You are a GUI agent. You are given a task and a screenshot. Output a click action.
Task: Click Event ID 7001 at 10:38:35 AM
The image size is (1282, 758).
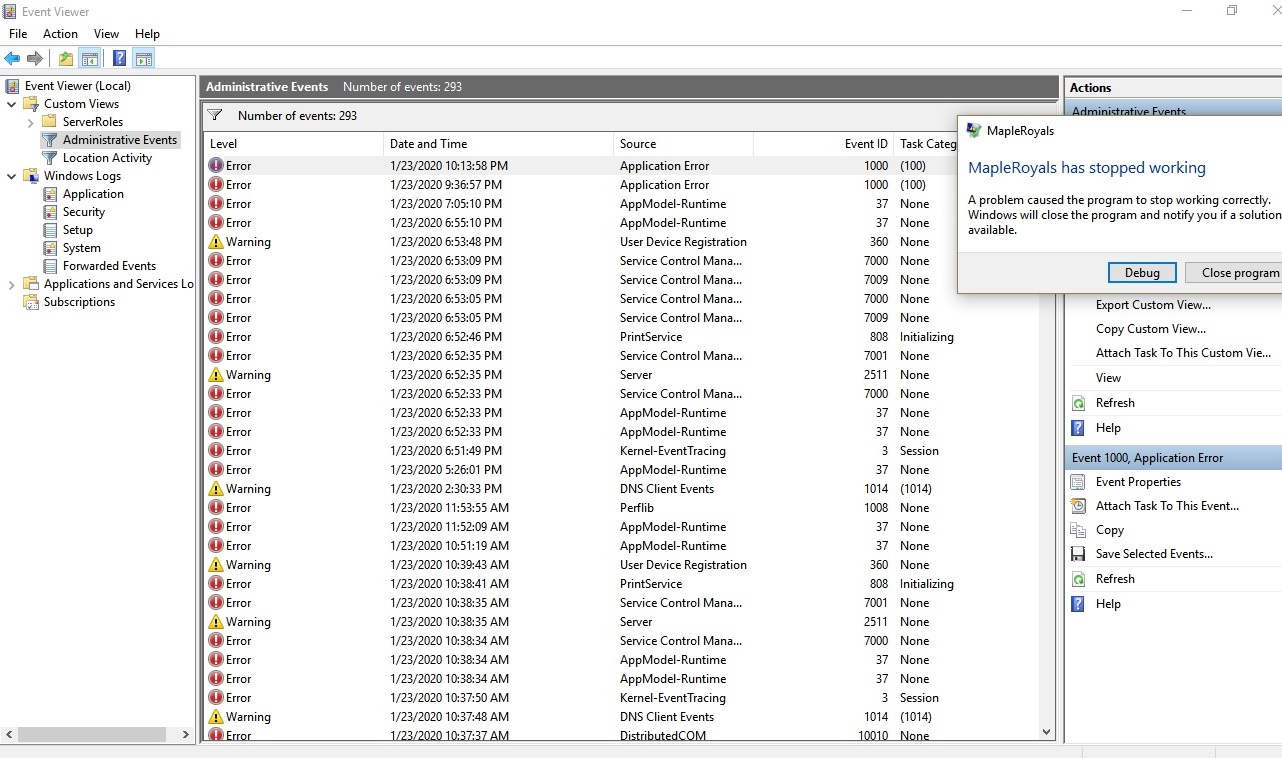[875, 603]
